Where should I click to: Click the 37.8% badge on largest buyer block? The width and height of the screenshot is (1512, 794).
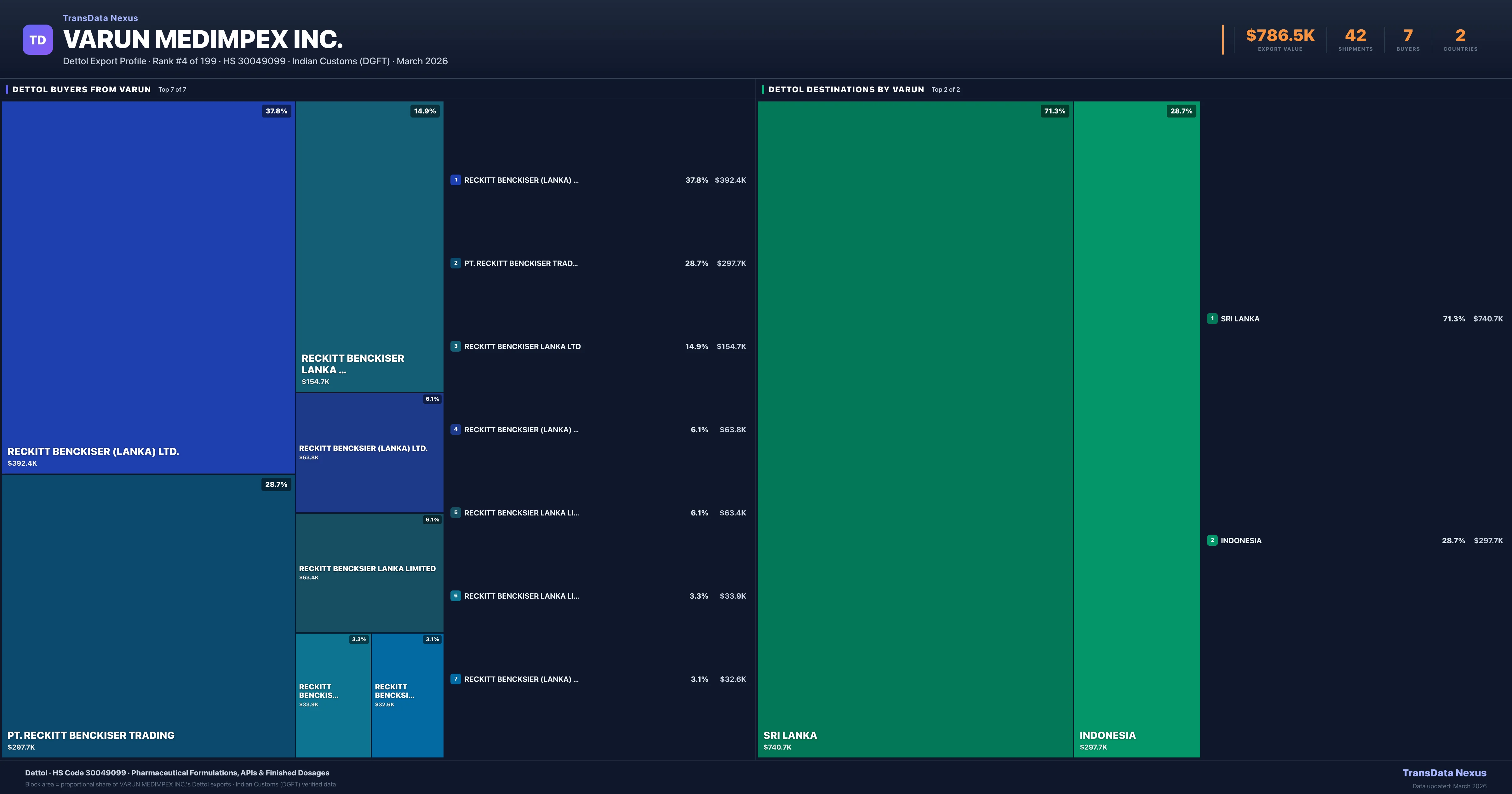click(277, 111)
